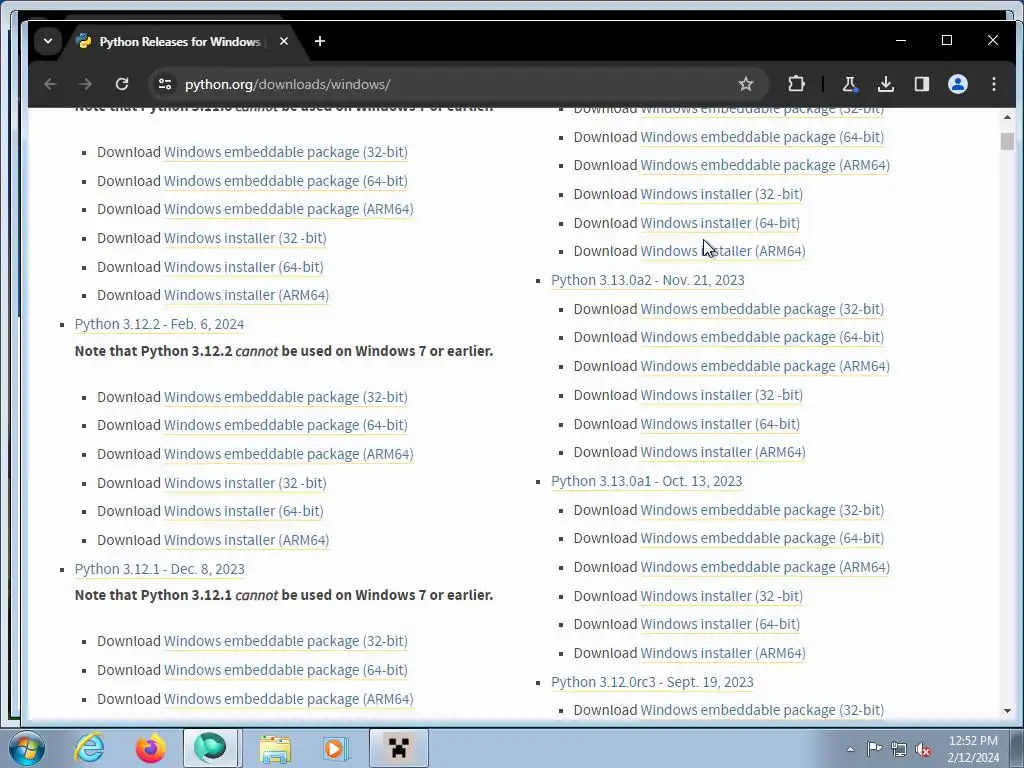Download Python 3.13.0a2 Windows installer (ARM64)
Viewport: 1024px width, 768px height.
point(723,452)
